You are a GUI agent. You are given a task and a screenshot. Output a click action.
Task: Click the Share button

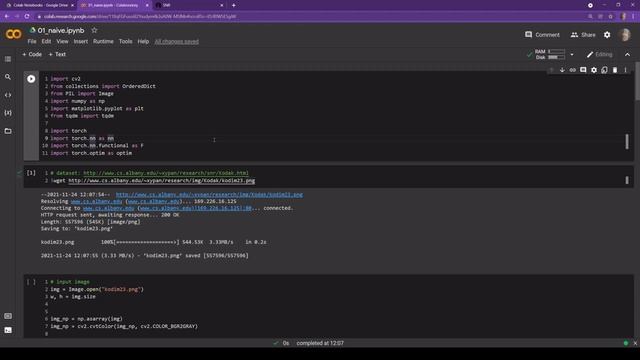click(x=583, y=35)
